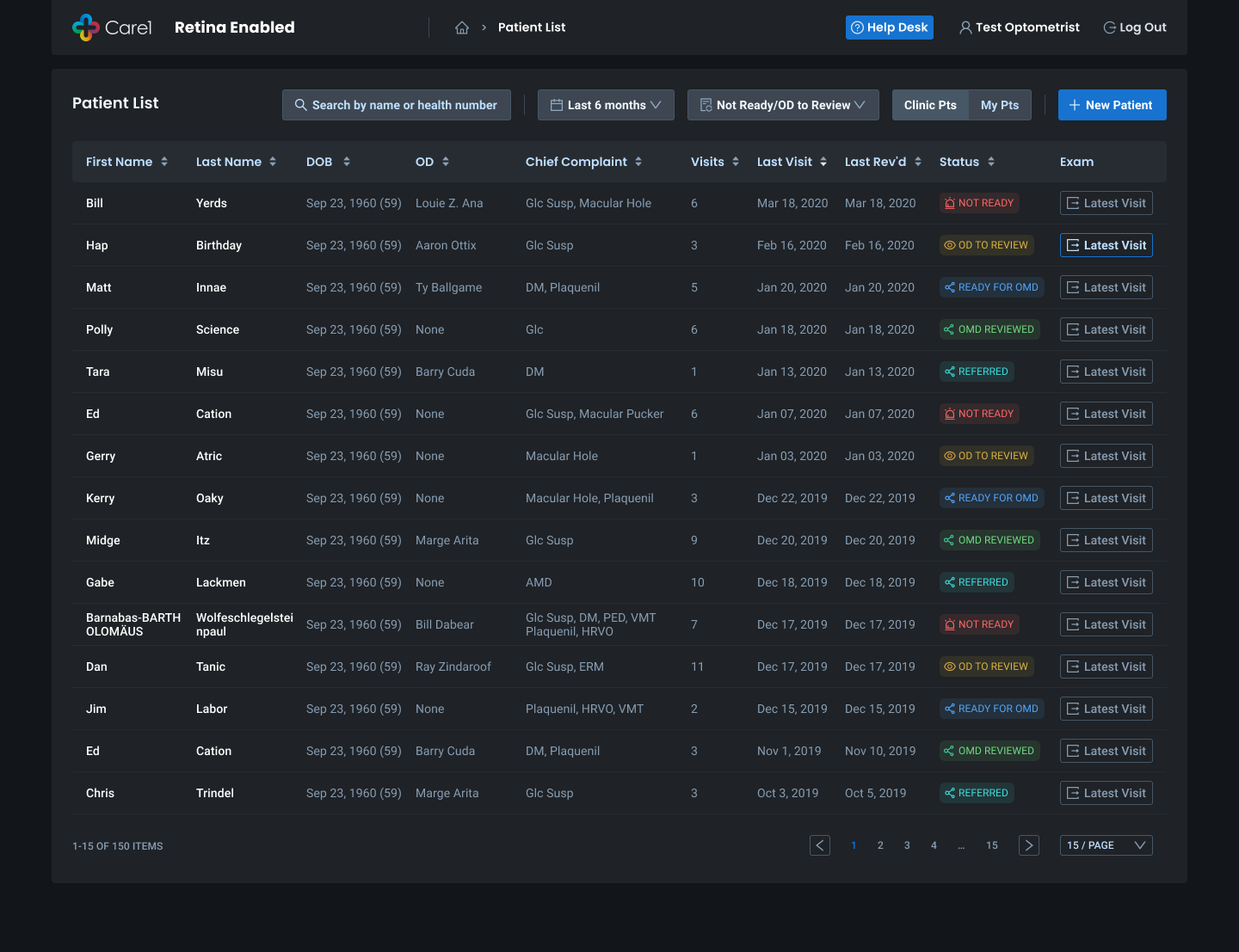Open Latest Visit for Hap Birthday
Viewport: 1239px width, 952px height.
[1106, 245]
